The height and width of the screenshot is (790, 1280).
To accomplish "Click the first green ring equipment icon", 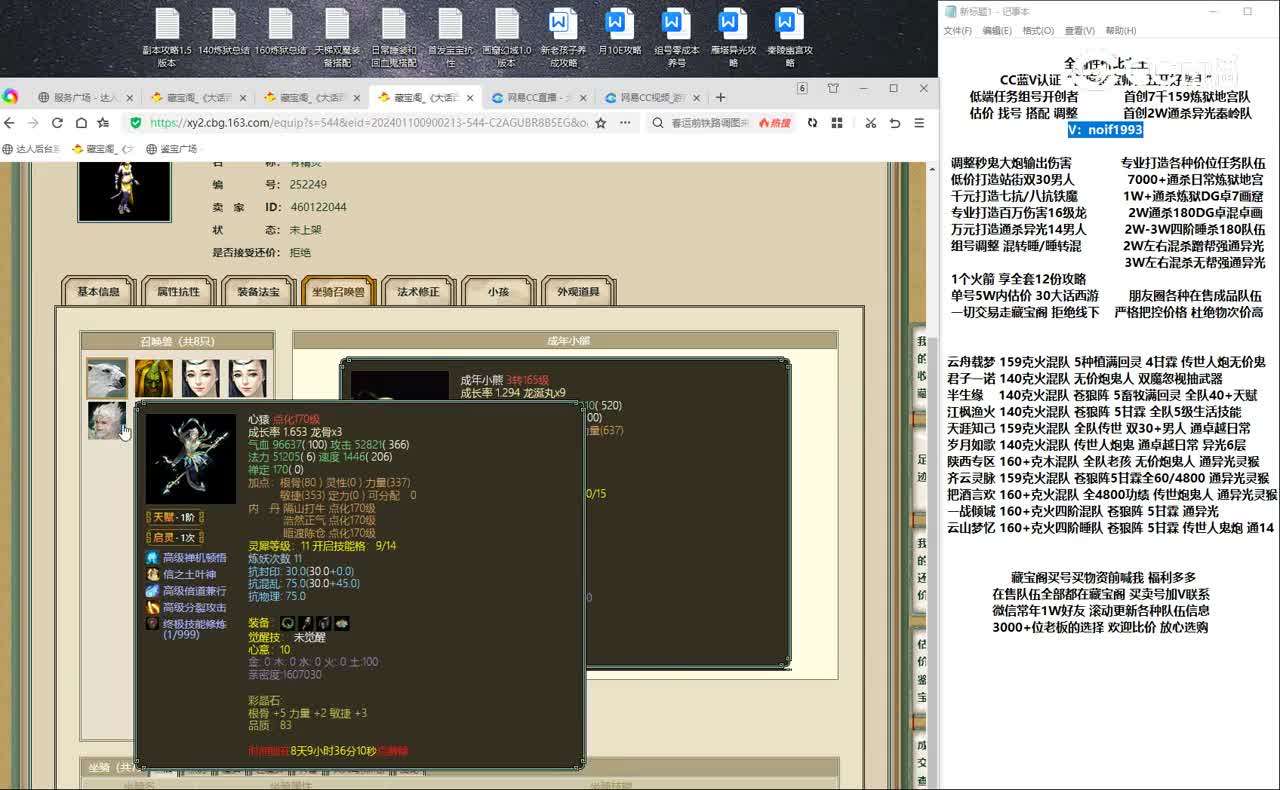I will (288, 623).
